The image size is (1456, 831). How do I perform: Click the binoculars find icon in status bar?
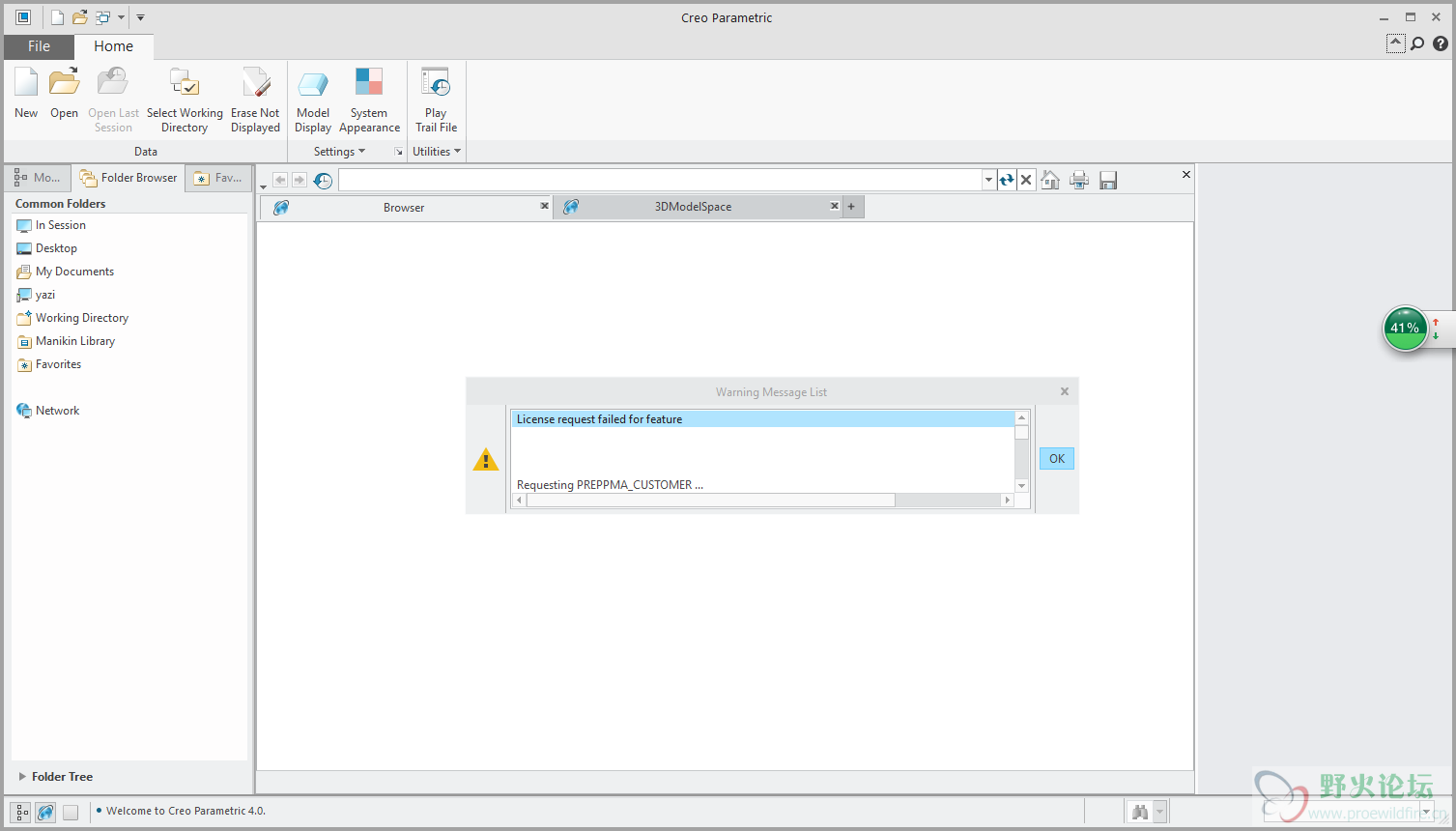[x=1140, y=813]
